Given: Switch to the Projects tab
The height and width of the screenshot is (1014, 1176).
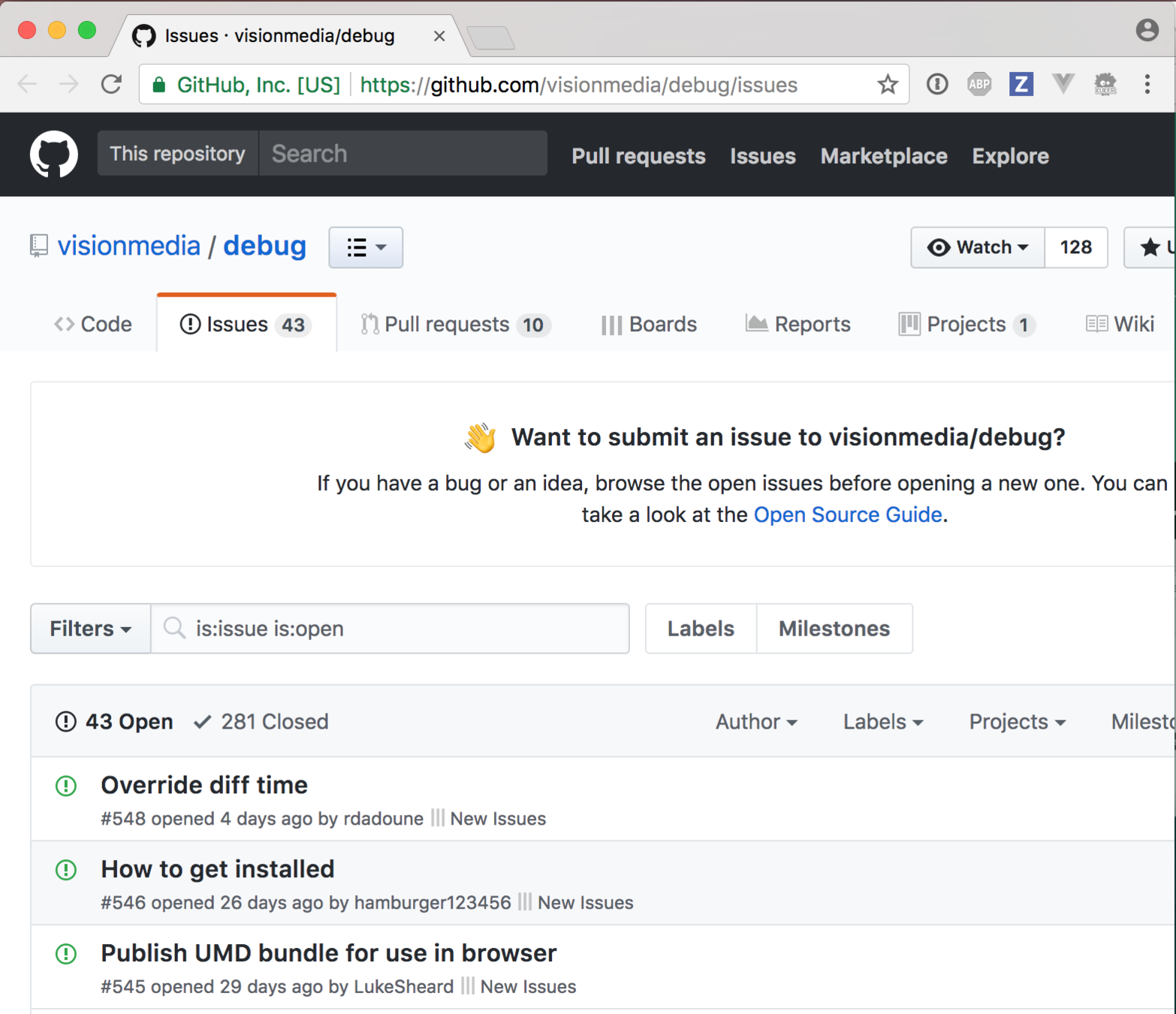Looking at the screenshot, I should coord(967,324).
